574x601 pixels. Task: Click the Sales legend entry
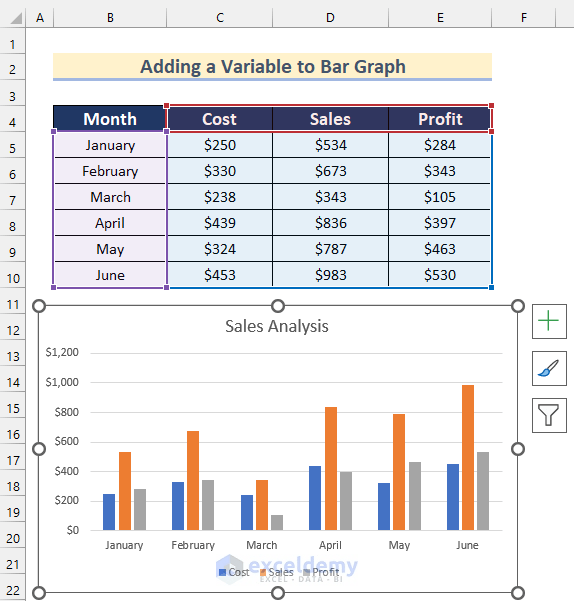click(277, 572)
